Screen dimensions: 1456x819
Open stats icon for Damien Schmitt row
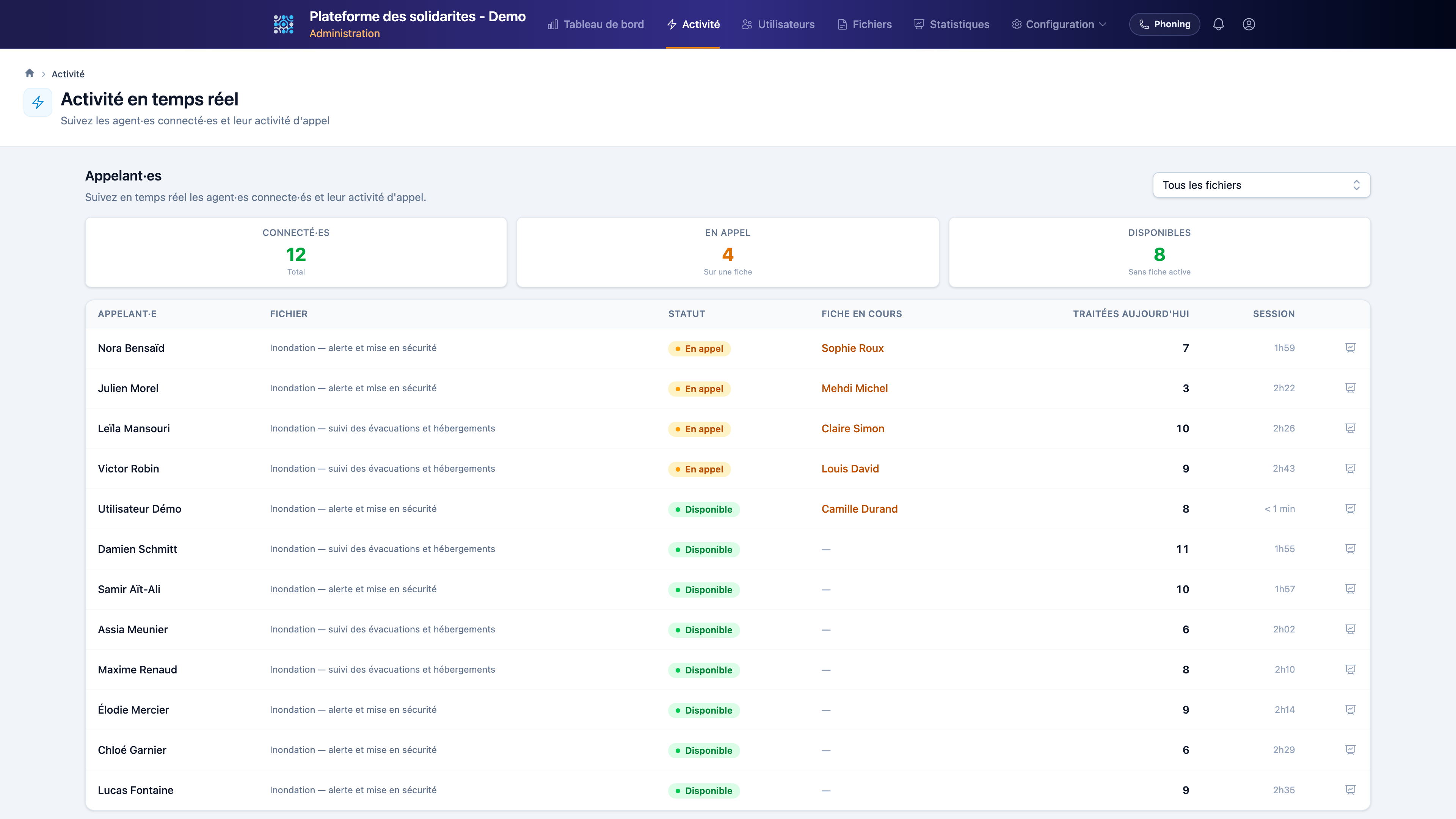click(x=1350, y=549)
